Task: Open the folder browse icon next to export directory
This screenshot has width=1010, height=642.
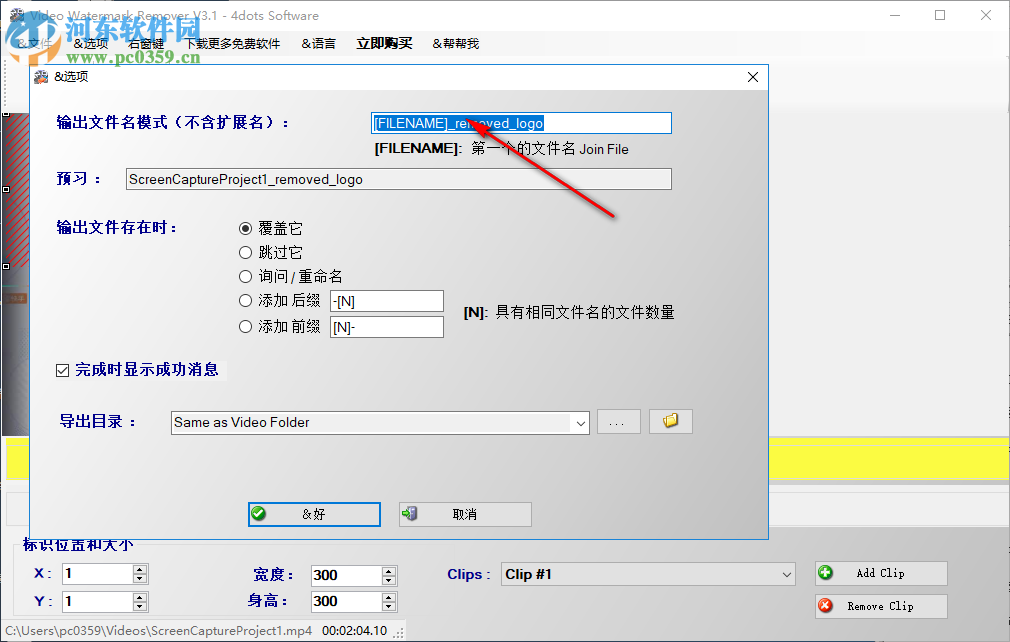Action: pos(670,421)
